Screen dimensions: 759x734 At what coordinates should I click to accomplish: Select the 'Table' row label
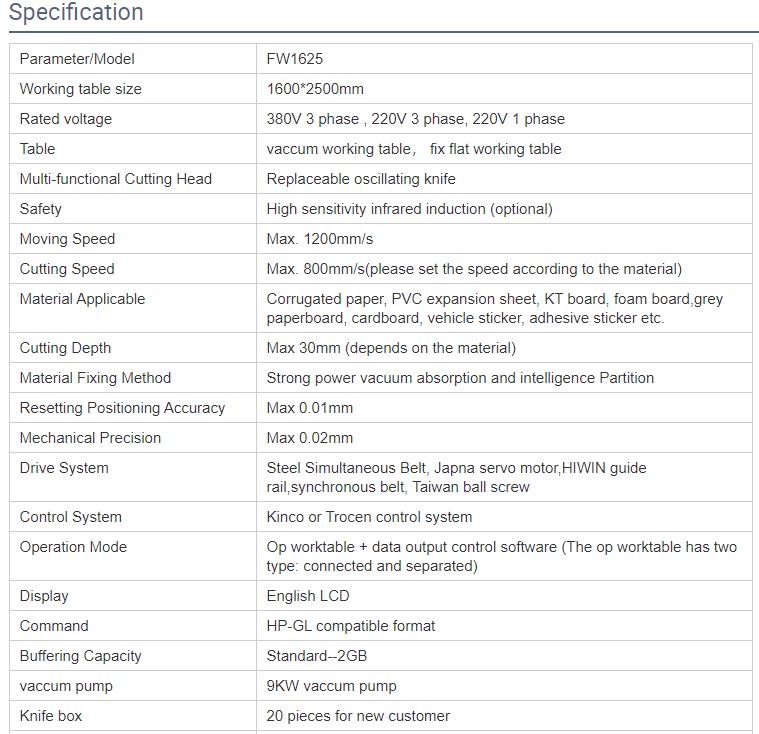(37, 149)
